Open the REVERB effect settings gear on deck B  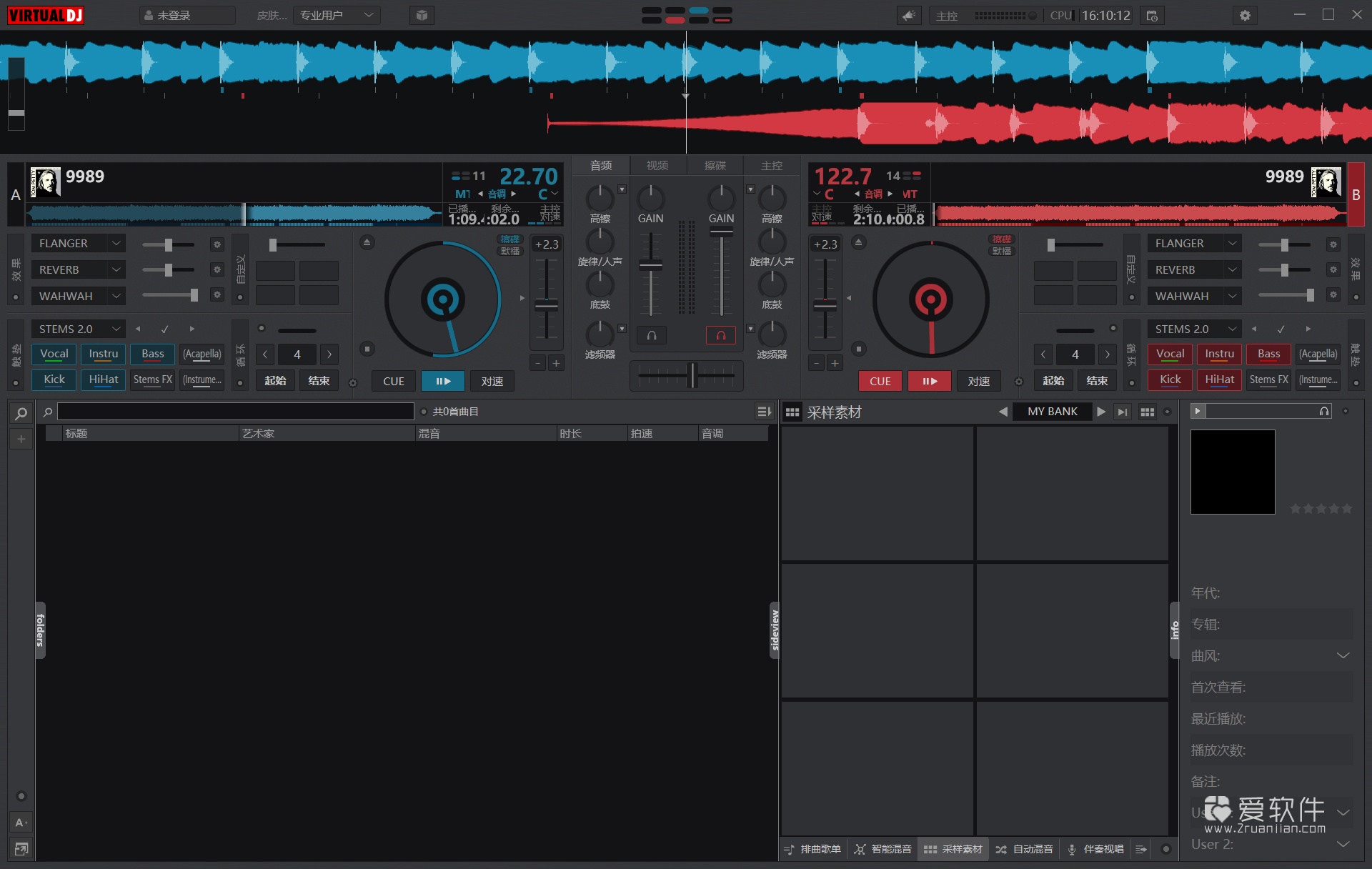pos(1333,270)
